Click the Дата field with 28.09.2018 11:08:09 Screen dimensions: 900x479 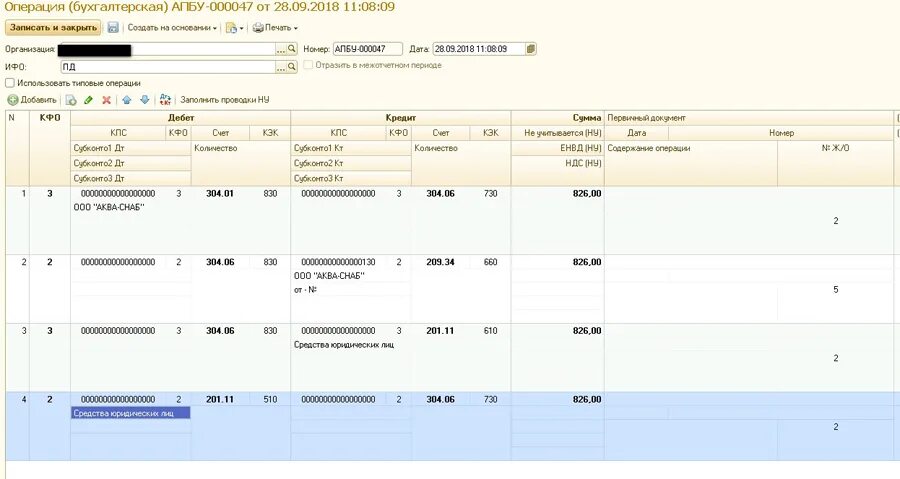tap(479, 49)
